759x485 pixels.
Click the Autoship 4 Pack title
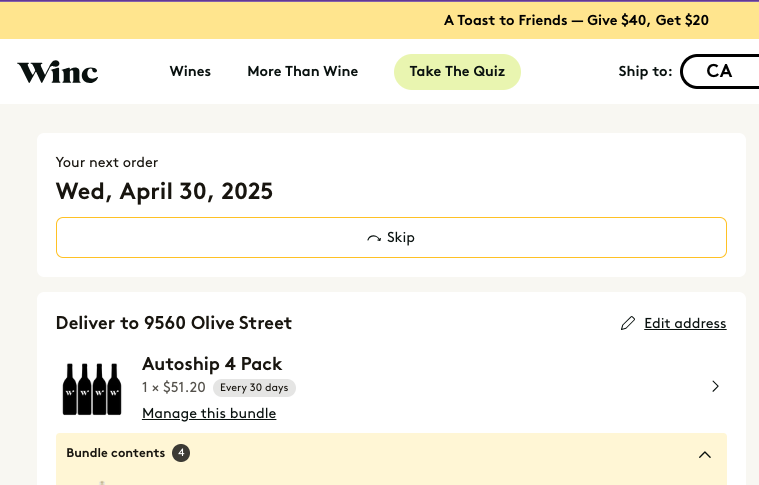(x=212, y=364)
